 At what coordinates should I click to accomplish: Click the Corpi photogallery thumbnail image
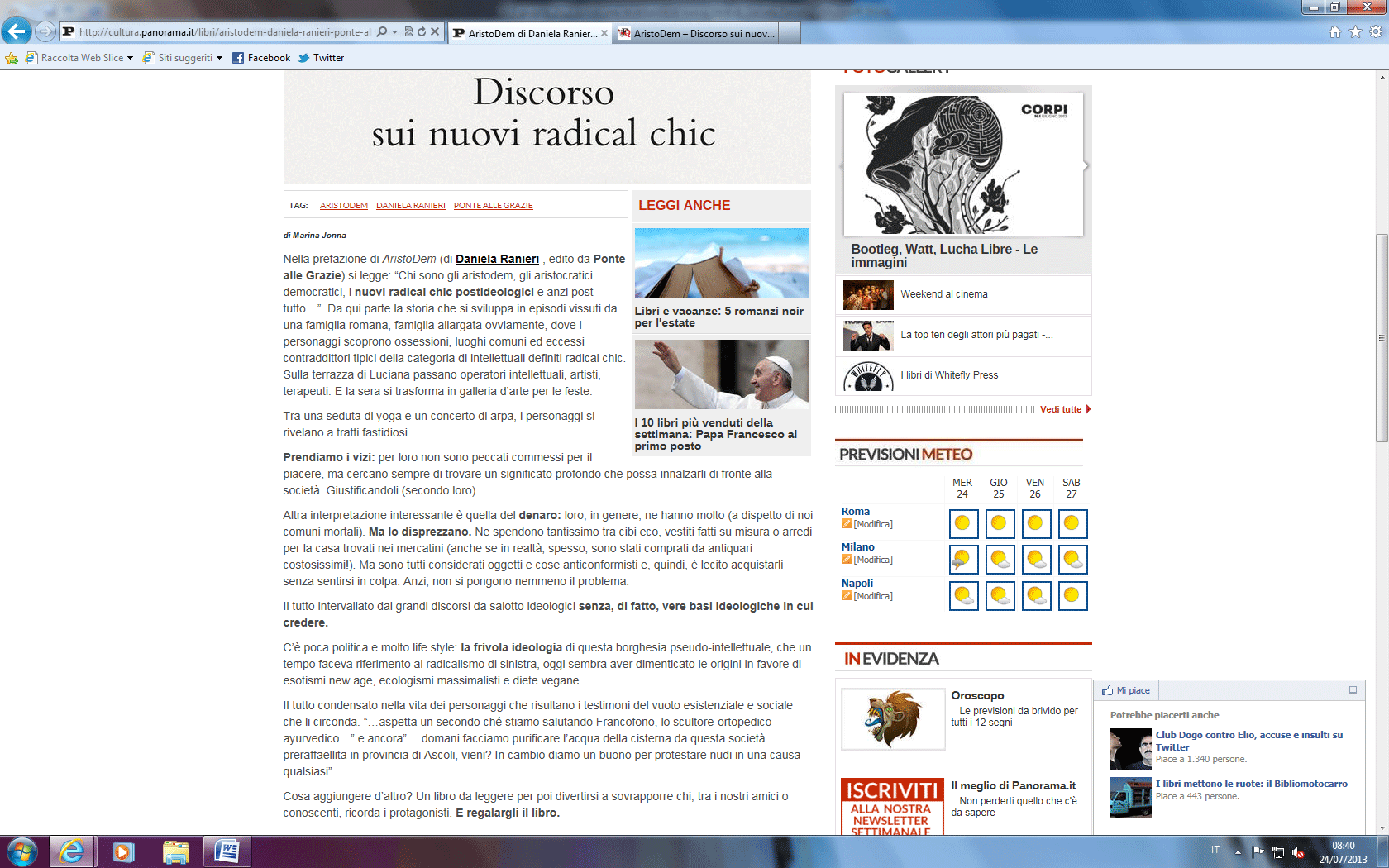[963, 165]
